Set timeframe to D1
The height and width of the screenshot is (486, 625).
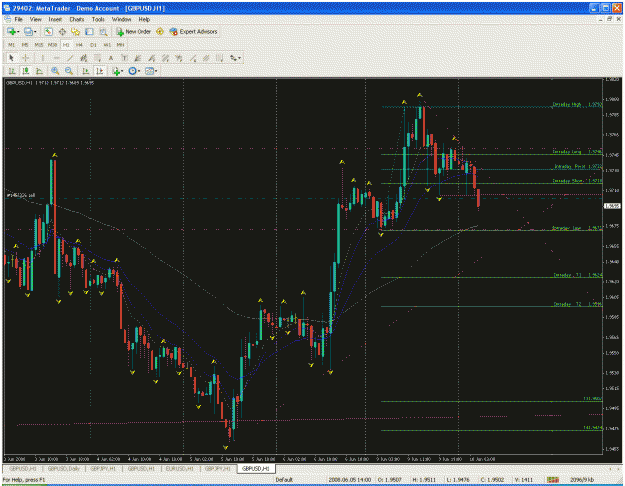coord(93,45)
